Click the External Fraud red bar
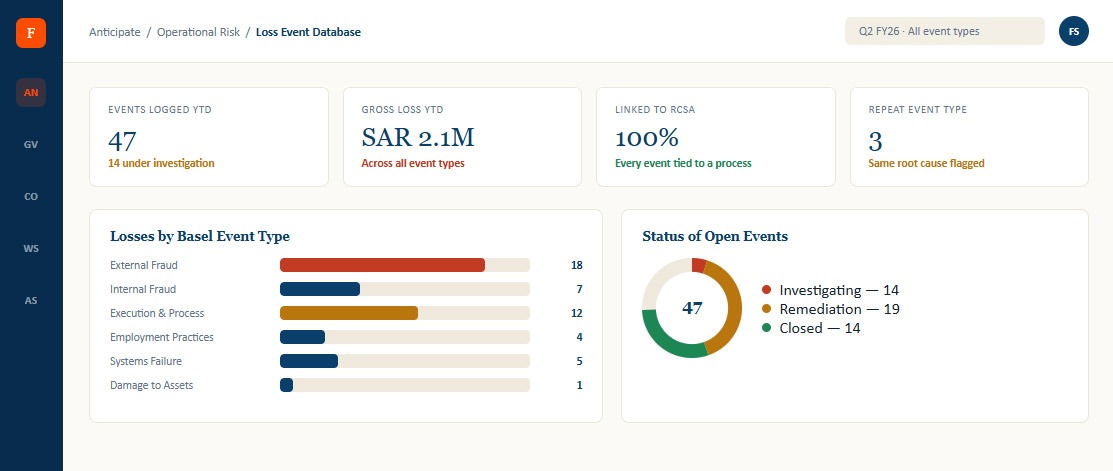This screenshot has width=1113, height=471. tap(383, 265)
